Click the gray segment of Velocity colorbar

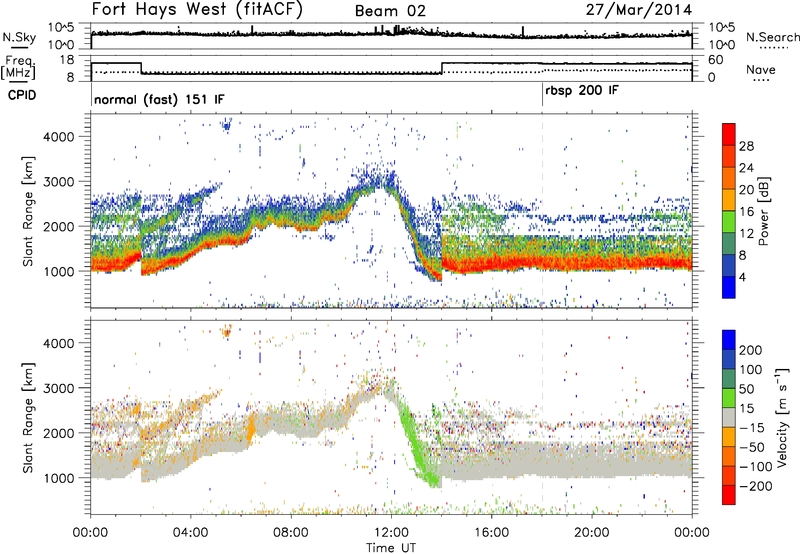(729, 417)
